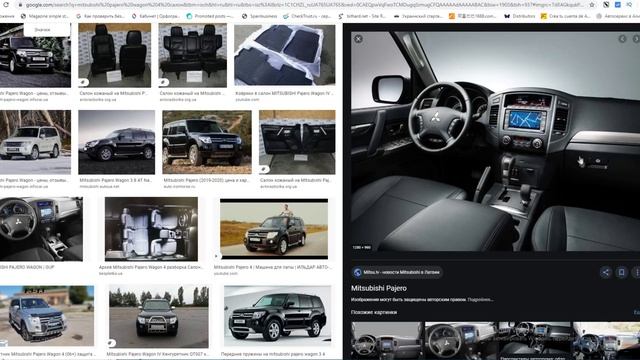This screenshot has height=360, width=640.
Task: Select black Pajero white-background thumbnail
Action: [278, 316]
